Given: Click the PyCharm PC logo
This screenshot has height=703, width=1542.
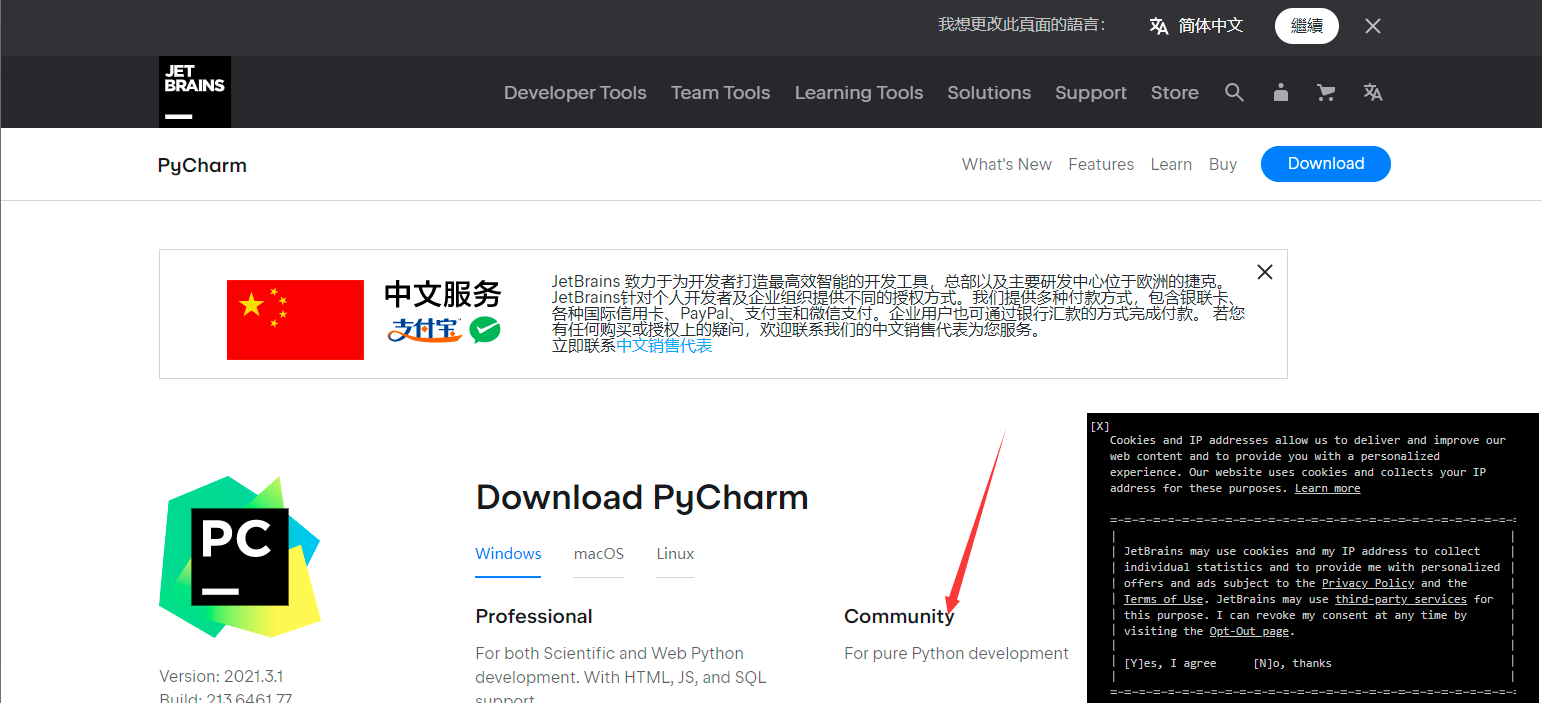Looking at the screenshot, I should pos(240,557).
